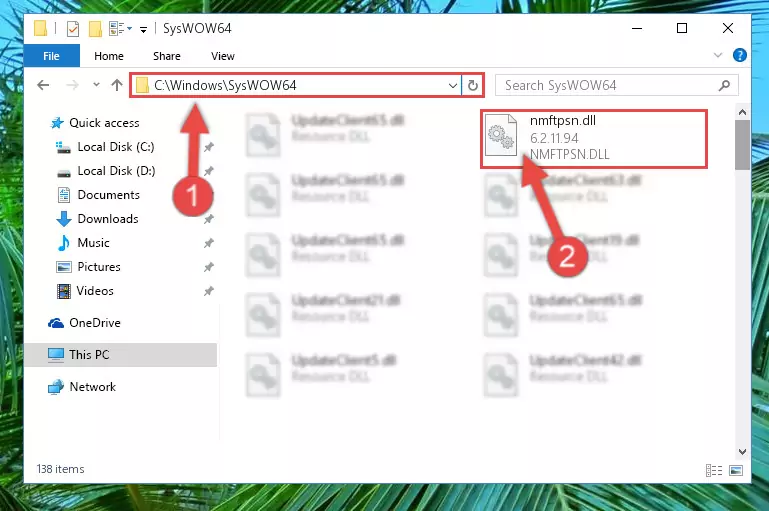Viewport: 769px width, 511px height.
Task: Click the Network icon in sidebar
Action: [56, 387]
